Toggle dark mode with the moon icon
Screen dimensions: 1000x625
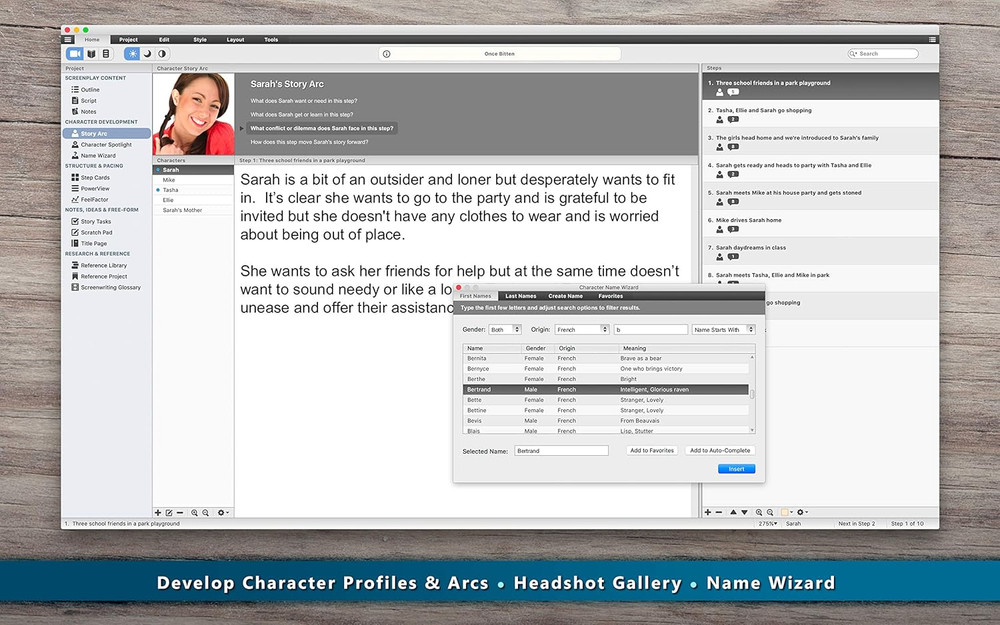coord(147,53)
